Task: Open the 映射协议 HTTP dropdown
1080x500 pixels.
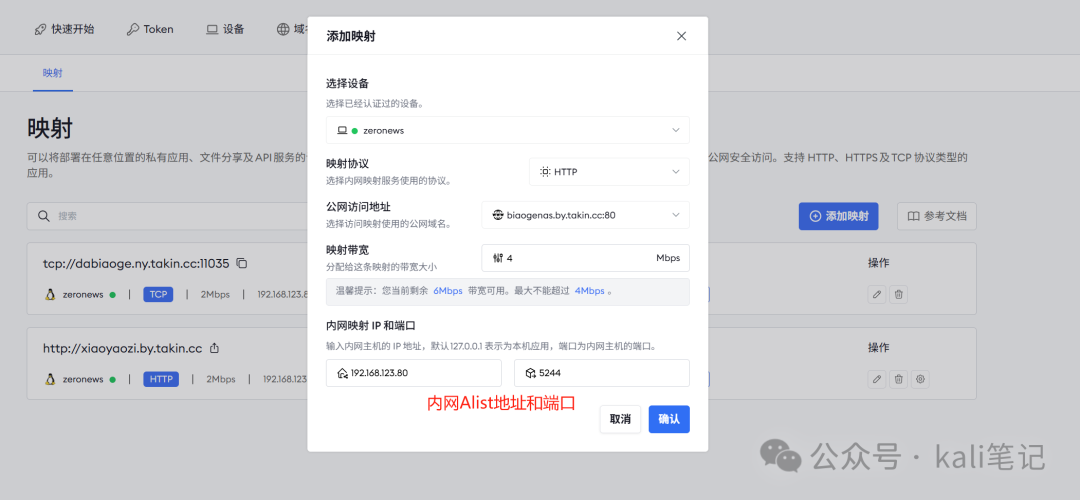Action: (608, 172)
